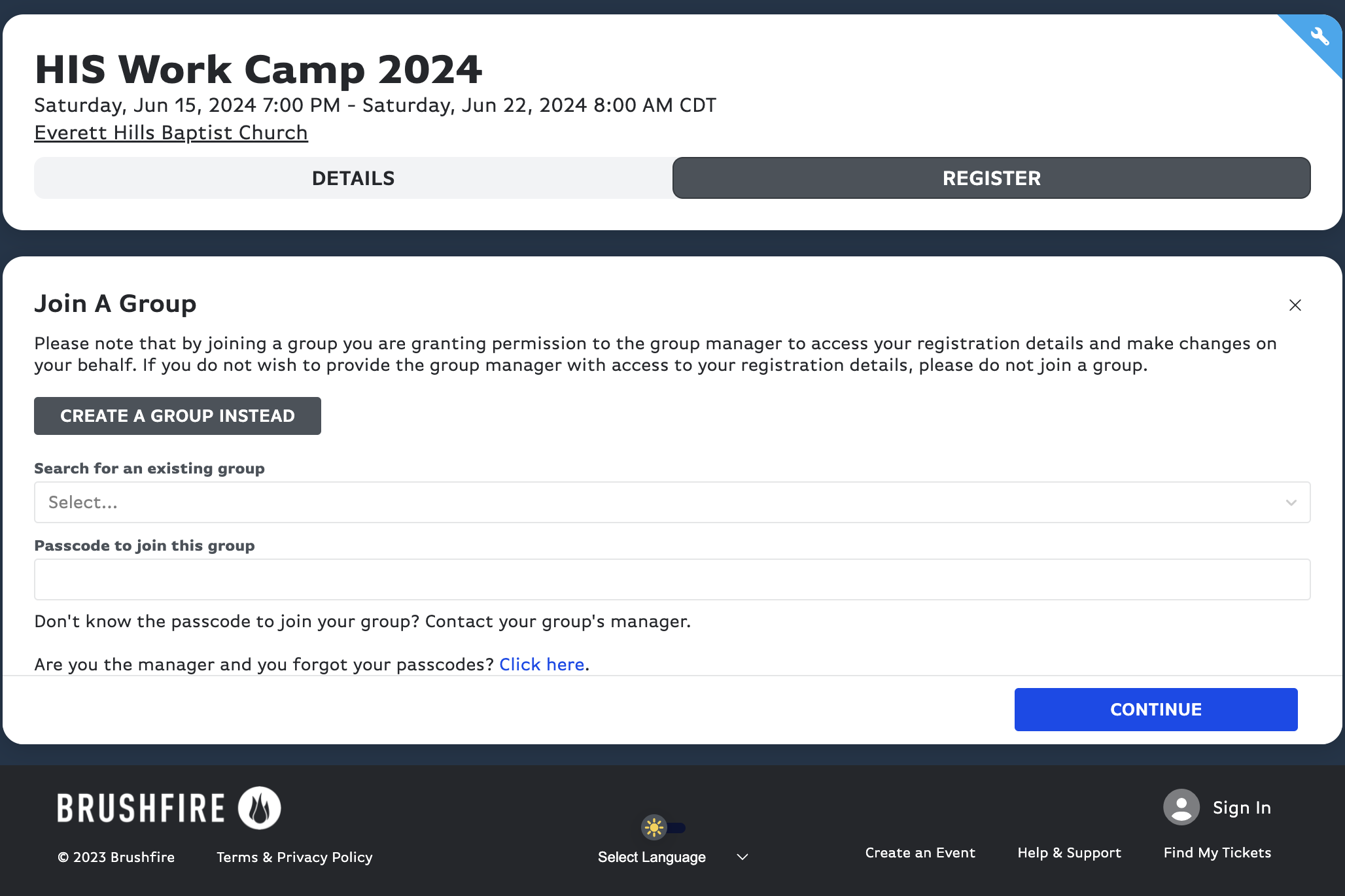Follow the 'Click here' forgot passcodes link
Viewport: 1345px width, 896px height.
coord(542,664)
